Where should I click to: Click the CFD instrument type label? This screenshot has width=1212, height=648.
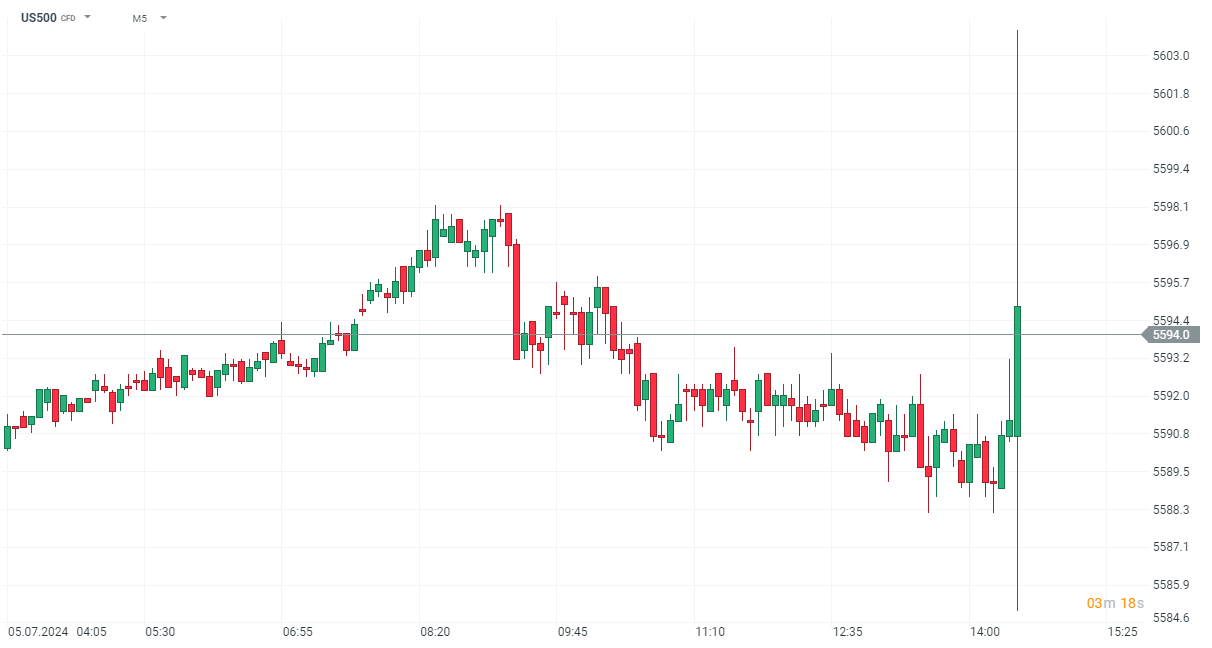68,18
